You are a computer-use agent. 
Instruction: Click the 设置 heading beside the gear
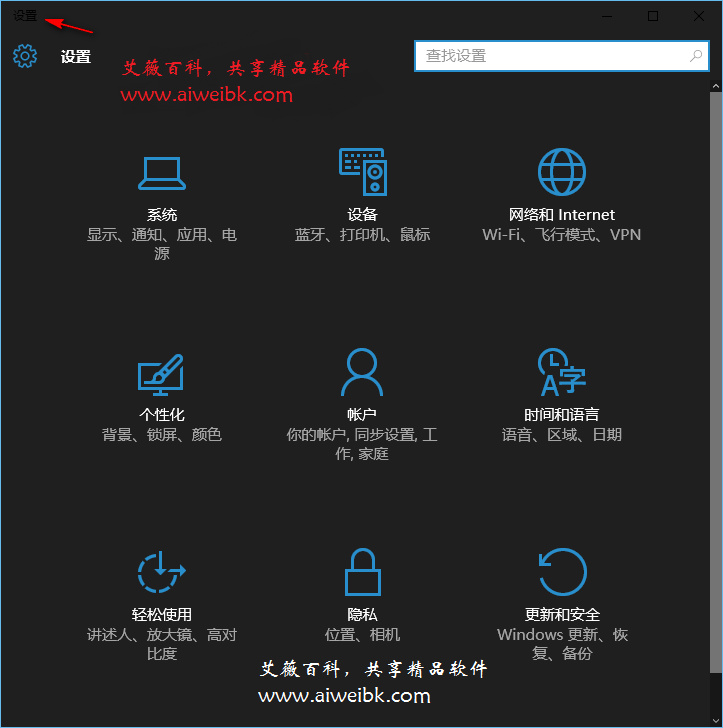76,57
